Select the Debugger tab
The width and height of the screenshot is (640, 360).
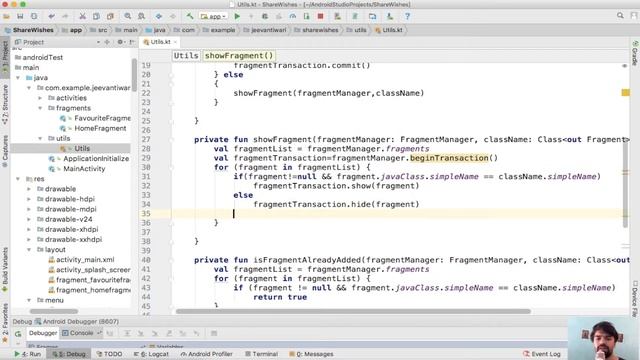coord(43,333)
